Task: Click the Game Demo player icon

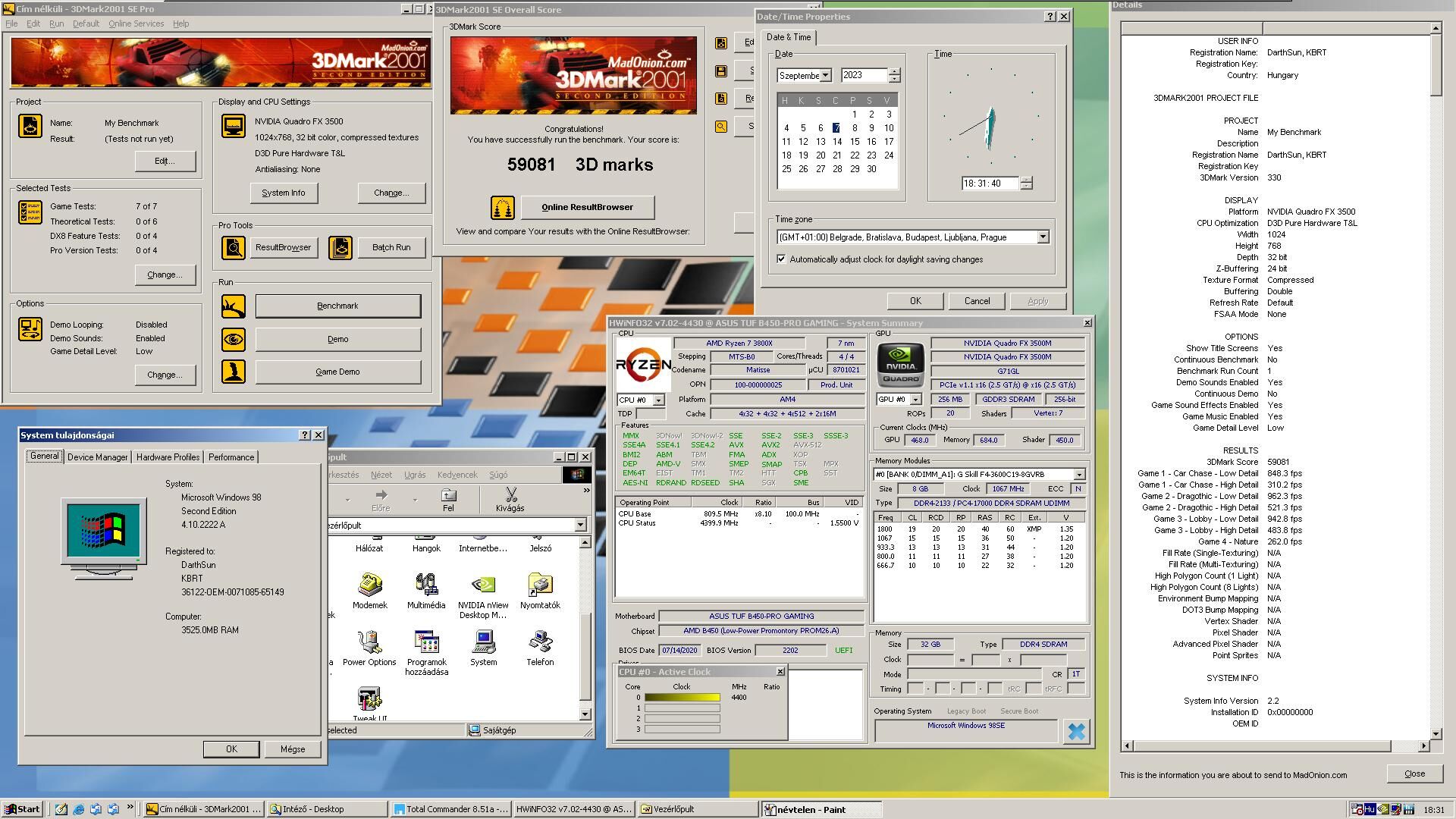Action: (234, 372)
